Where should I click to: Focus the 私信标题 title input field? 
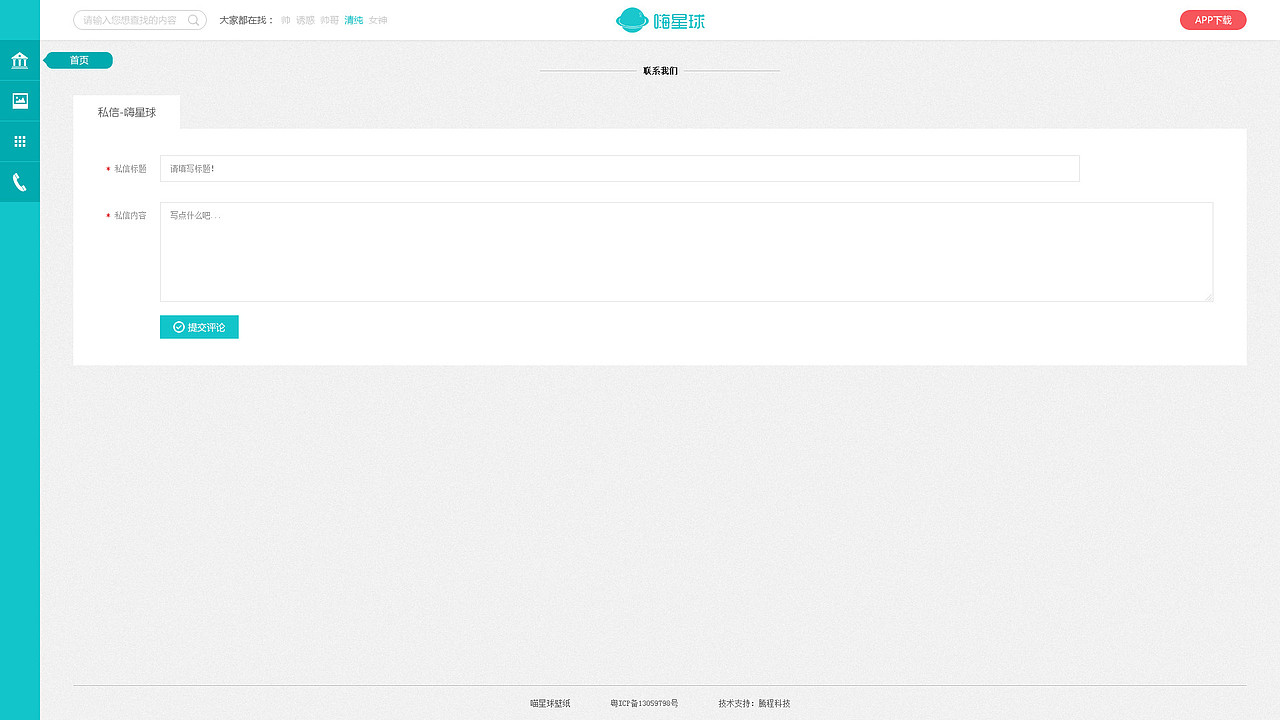[x=620, y=168]
